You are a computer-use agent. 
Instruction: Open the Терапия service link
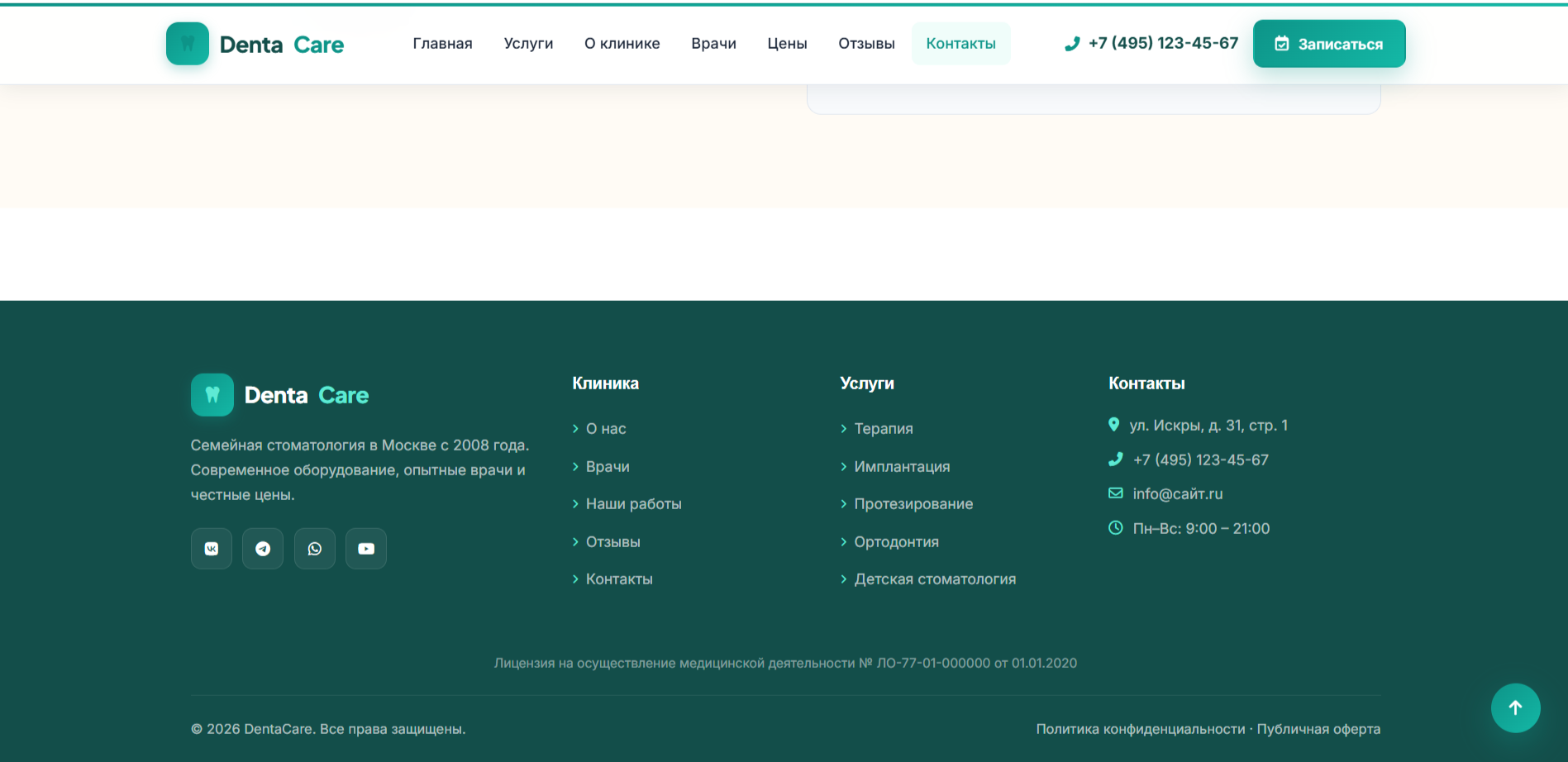coord(884,429)
